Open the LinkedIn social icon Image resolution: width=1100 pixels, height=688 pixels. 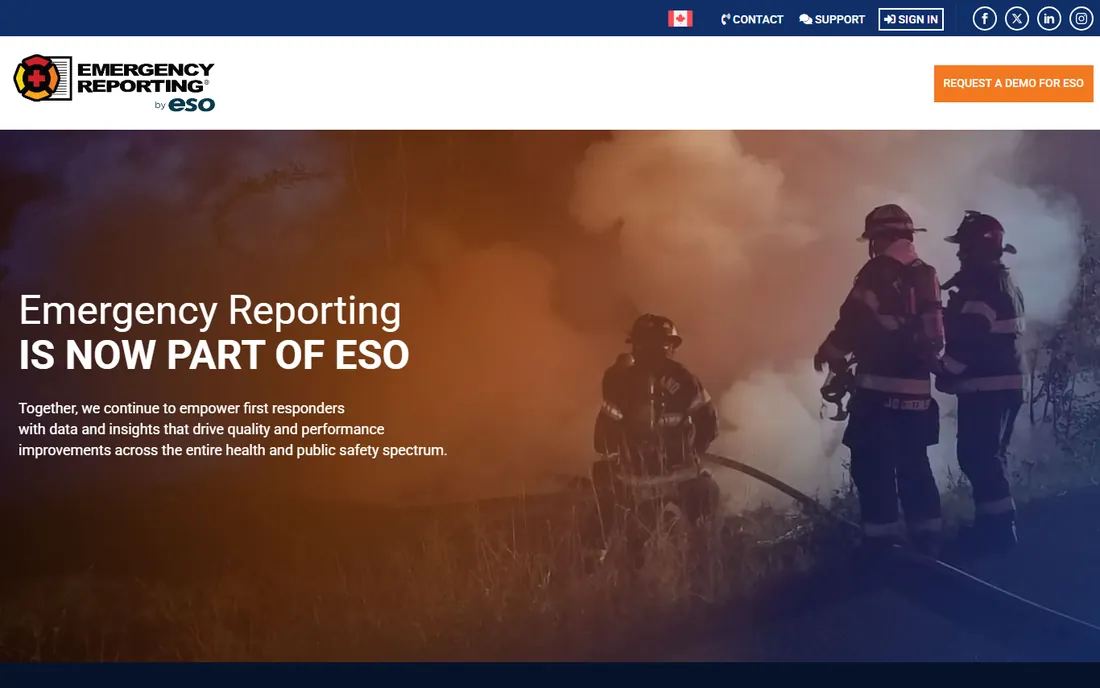pyautogui.click(x=1049, y=19)
